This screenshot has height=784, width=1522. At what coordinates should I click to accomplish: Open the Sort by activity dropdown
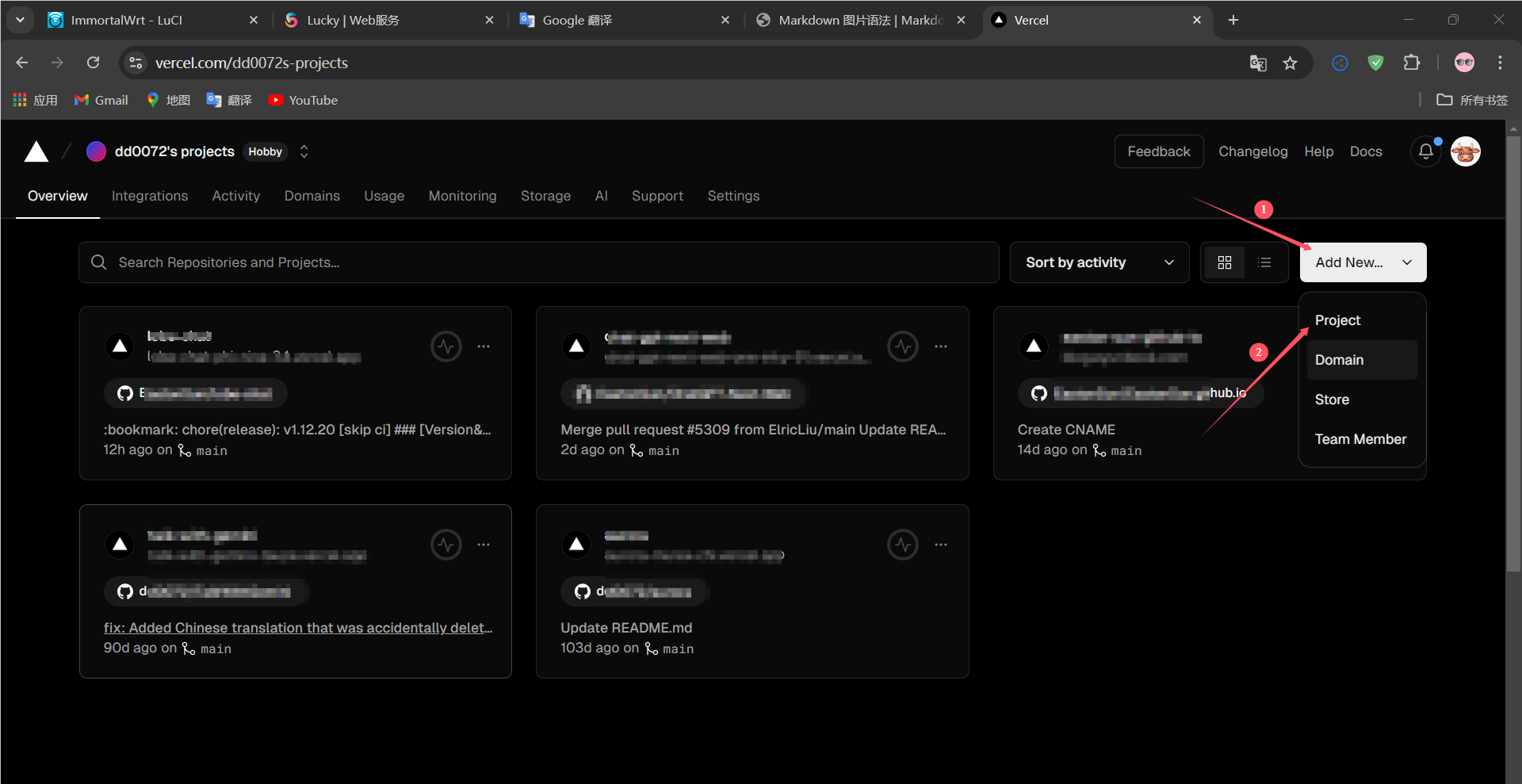1099,262
